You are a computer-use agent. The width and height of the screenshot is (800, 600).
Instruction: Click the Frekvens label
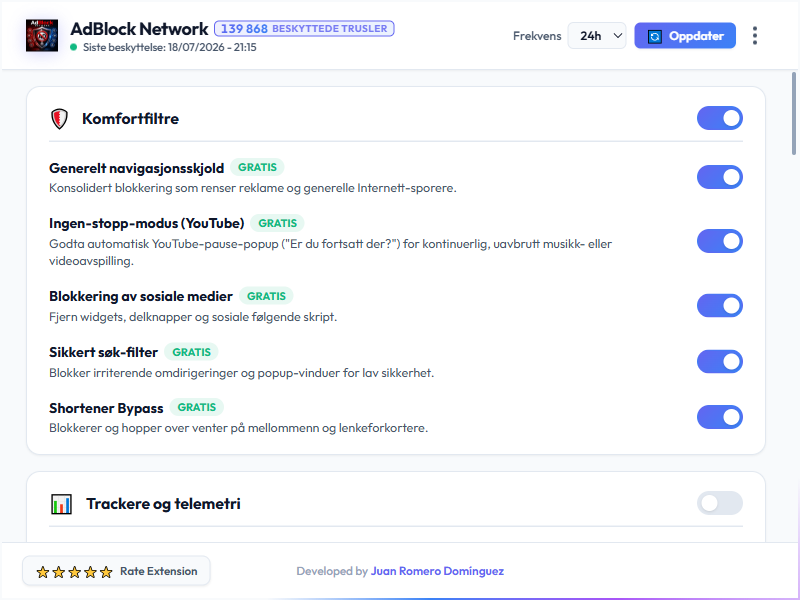537,36
